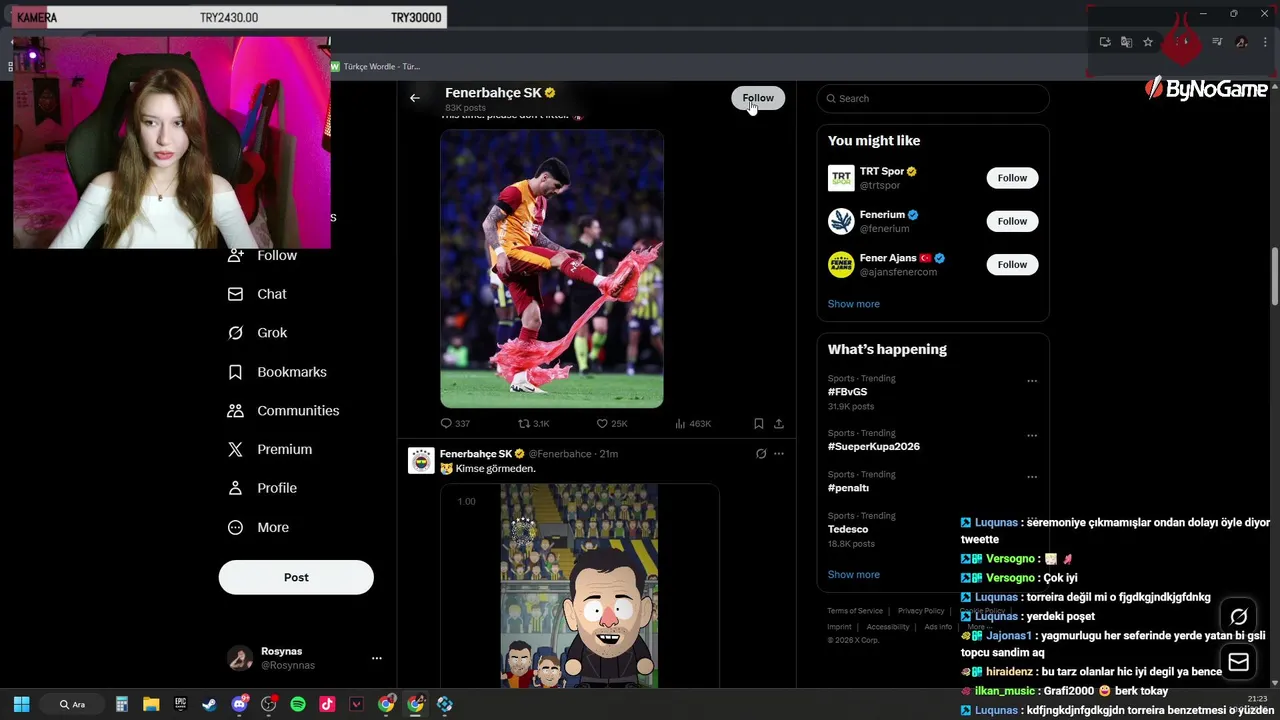Open more options for #FBvGS trend
Screen dimensions: 1280x720
click(x=1032, y=381)
